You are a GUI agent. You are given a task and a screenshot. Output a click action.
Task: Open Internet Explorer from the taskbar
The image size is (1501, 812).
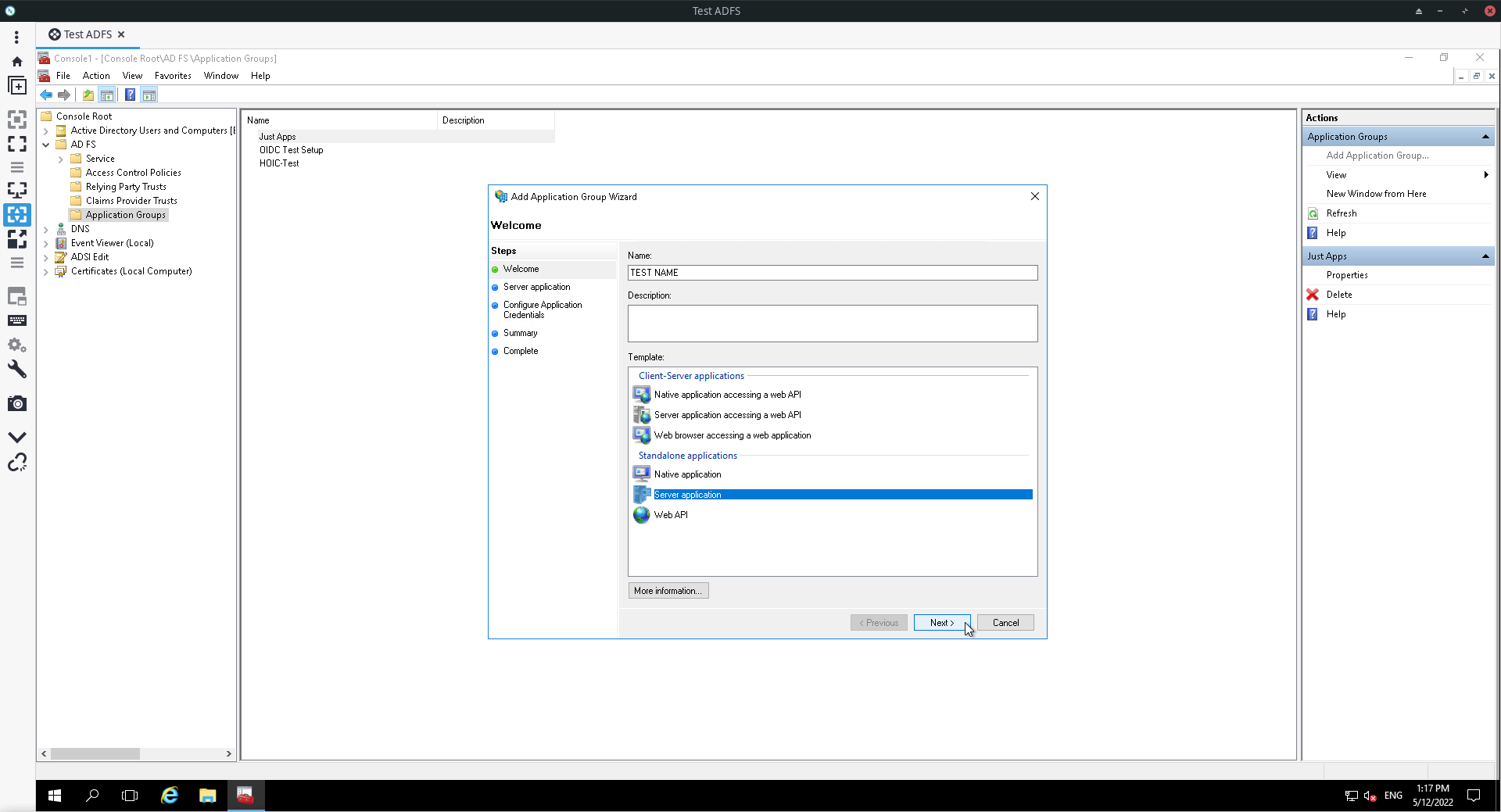[x=170, y=796]
